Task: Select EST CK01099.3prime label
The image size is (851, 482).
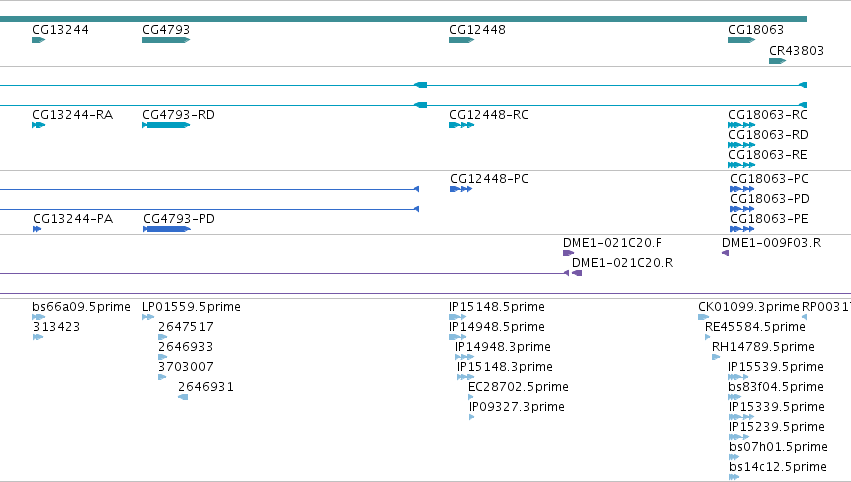Action: pos(749,307)
